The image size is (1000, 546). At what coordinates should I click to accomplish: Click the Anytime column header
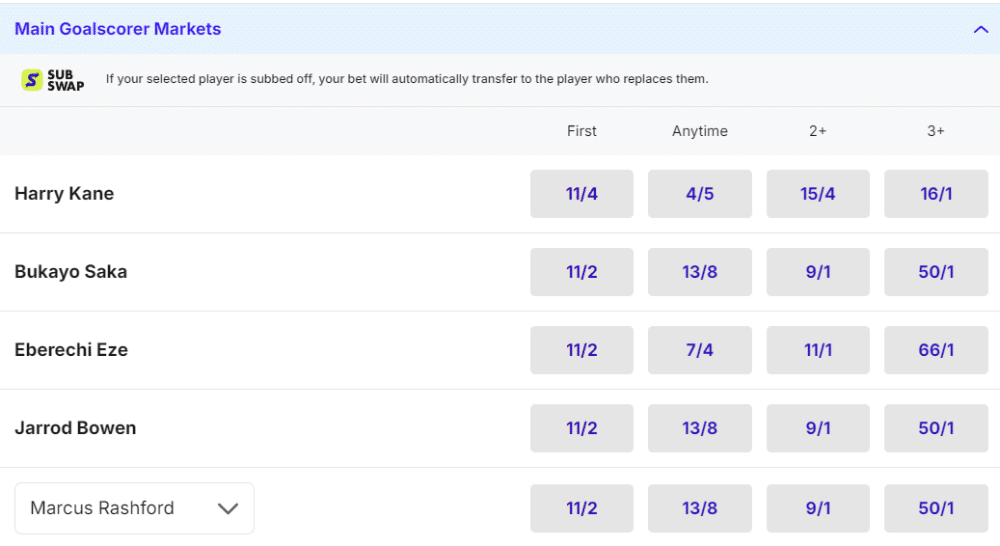[699, 131]
